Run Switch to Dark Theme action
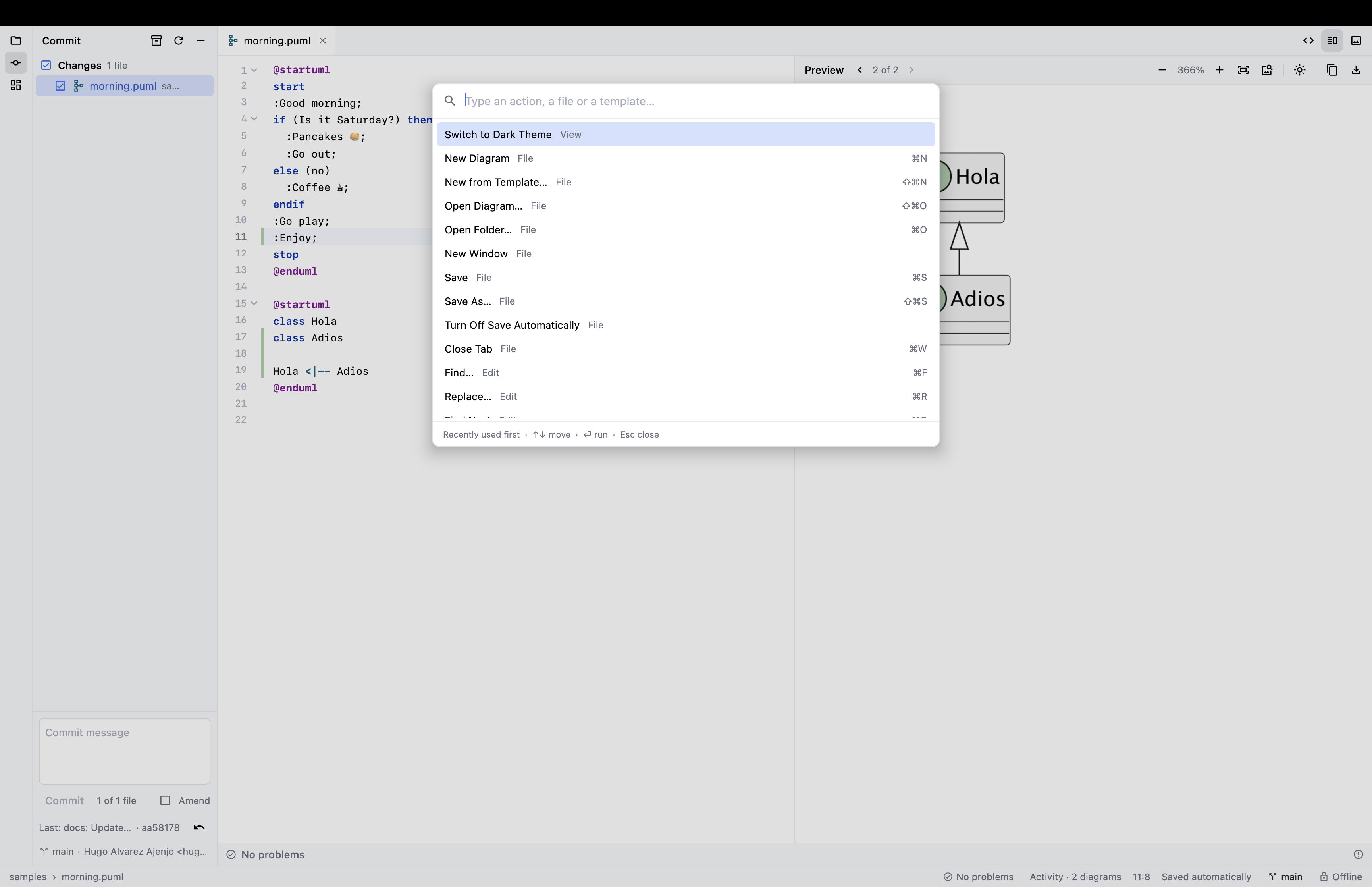The image size is (1372, 887). 686,134
